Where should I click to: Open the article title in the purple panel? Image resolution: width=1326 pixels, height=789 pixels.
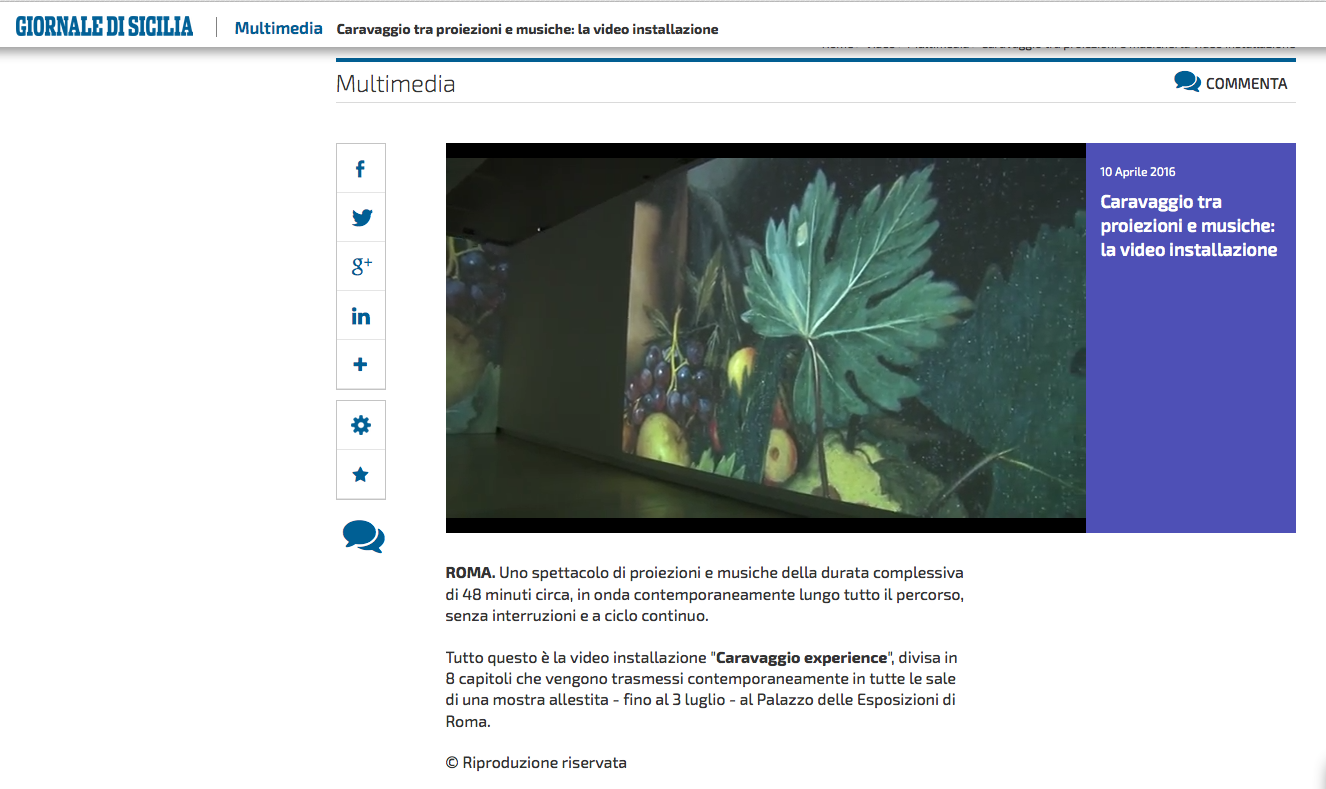[1188, 226]
